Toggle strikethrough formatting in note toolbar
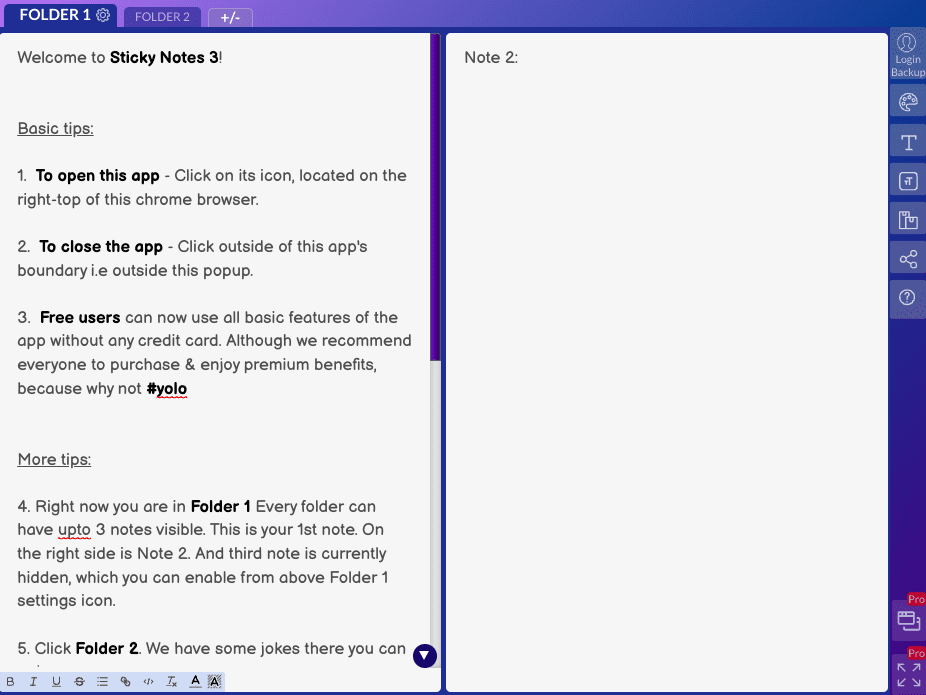The width and height of the screenshot is (926, 695). coord(79,681)
